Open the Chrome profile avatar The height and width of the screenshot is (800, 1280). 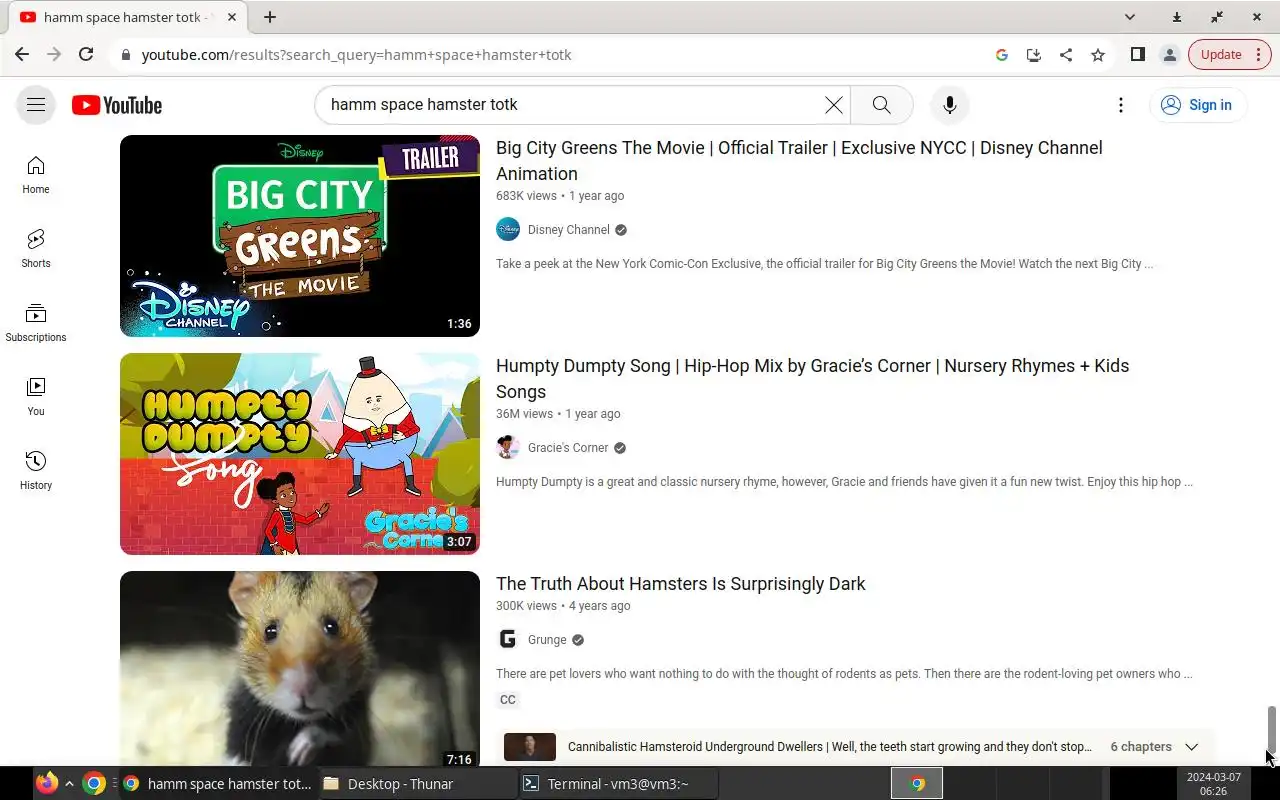point(1170,55)
